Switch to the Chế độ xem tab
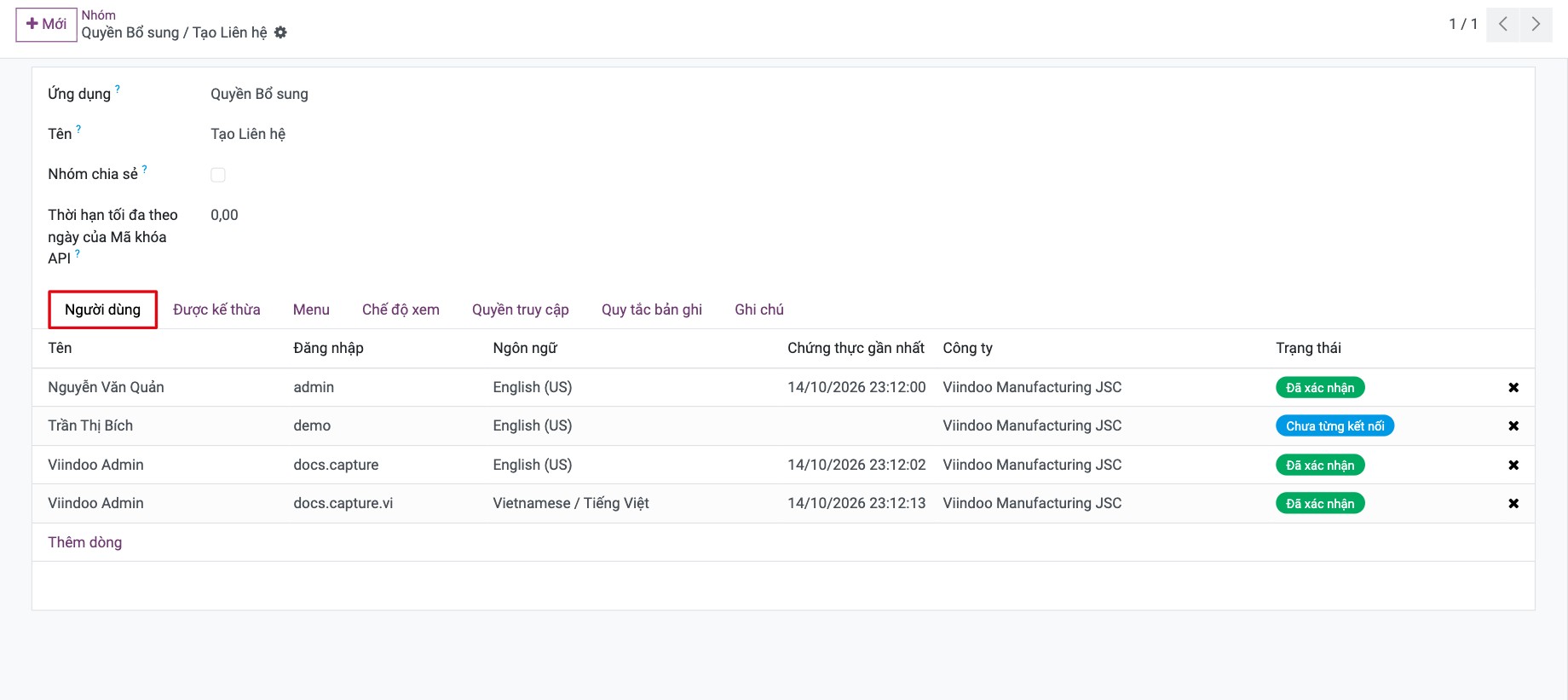The image size is (1568, 700). coord(401,310)
